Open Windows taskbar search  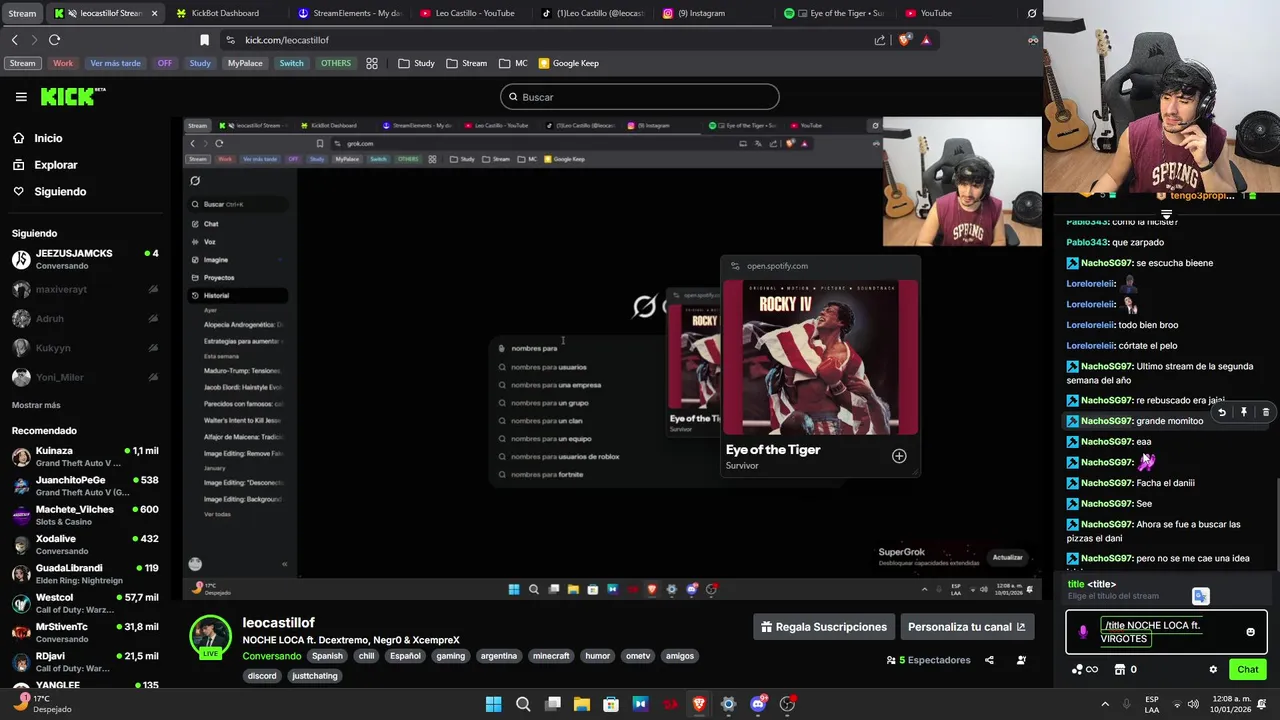tap(523, 704)
